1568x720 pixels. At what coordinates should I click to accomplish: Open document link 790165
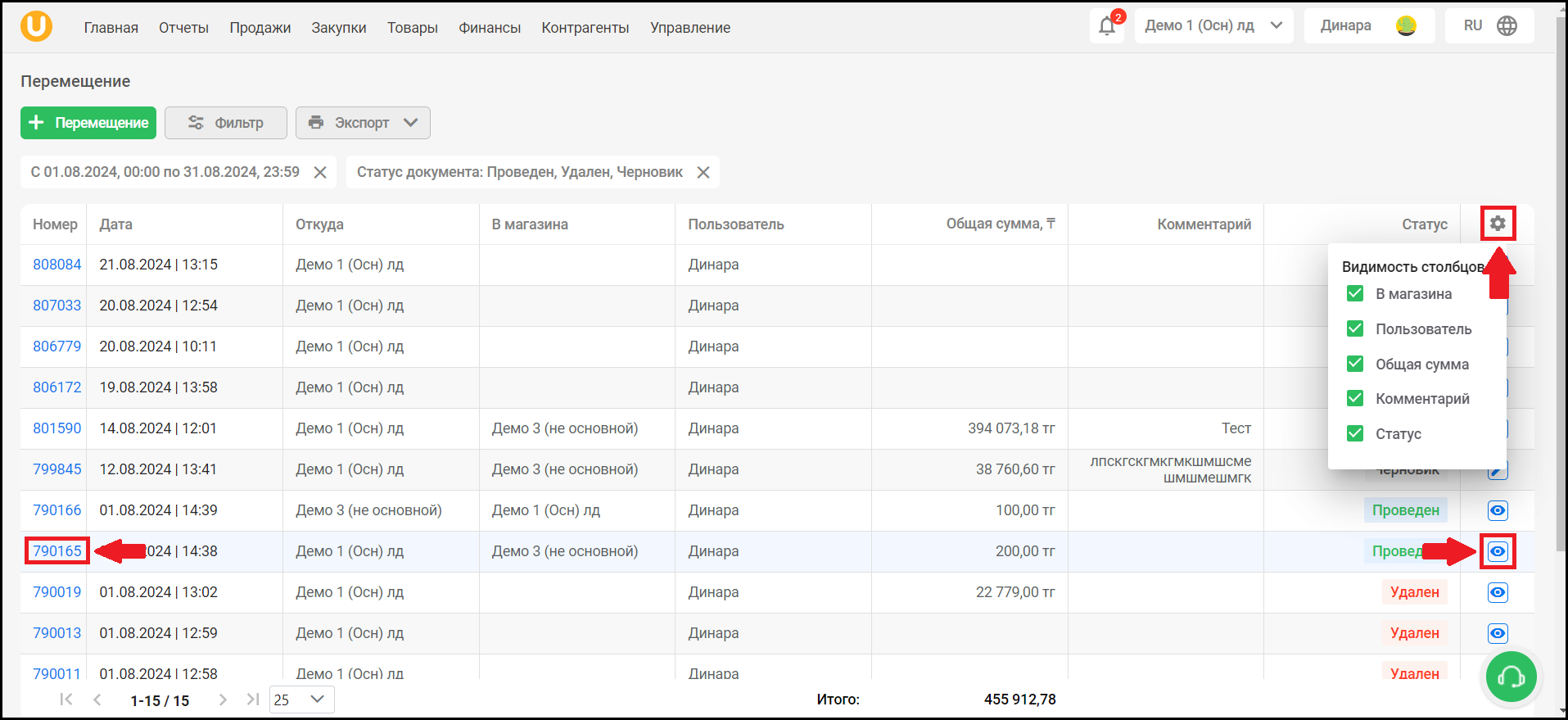(57, 551)
